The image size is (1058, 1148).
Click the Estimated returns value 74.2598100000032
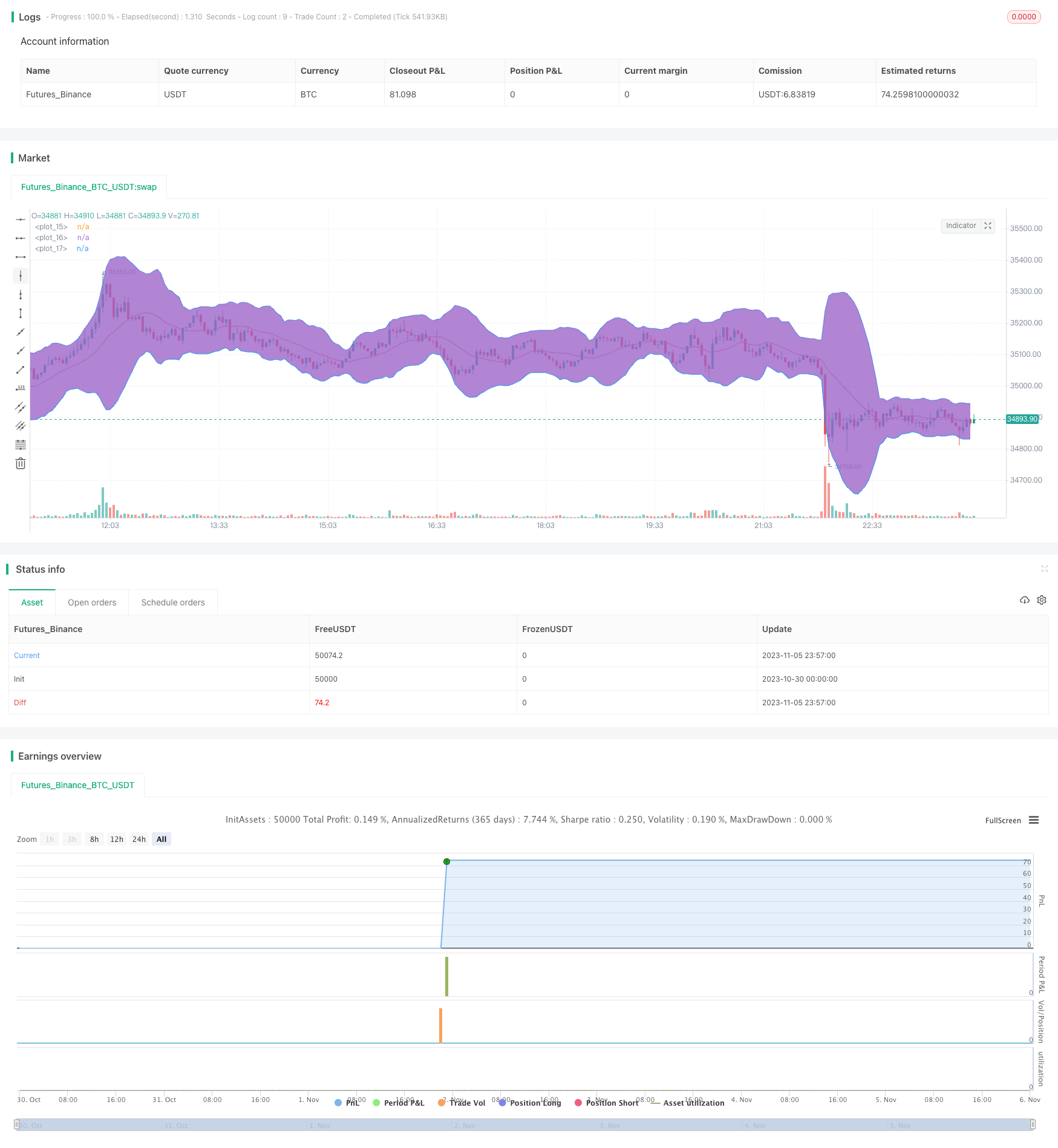pyautogui.click(x=919, y=94)
